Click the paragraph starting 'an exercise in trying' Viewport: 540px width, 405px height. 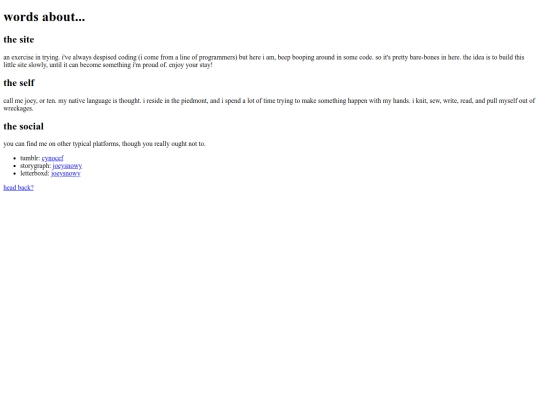coord(264,61)
